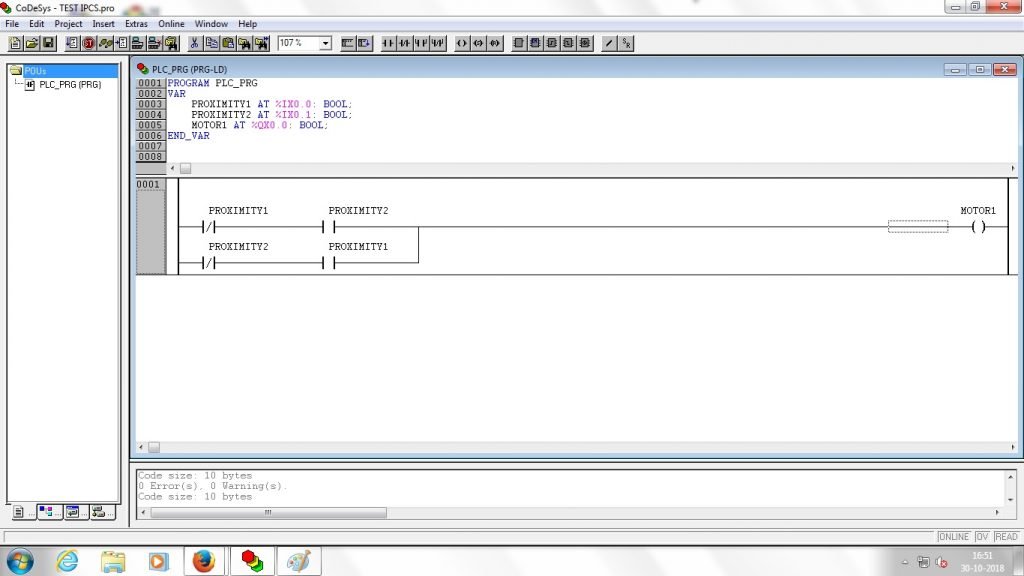Insert a normally open contact from toolbar
Viewport: 1024px width, 576px height.
coord(388,43)
